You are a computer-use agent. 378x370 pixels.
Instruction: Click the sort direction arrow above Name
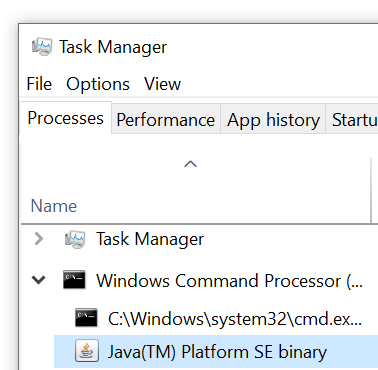point(191,164)
